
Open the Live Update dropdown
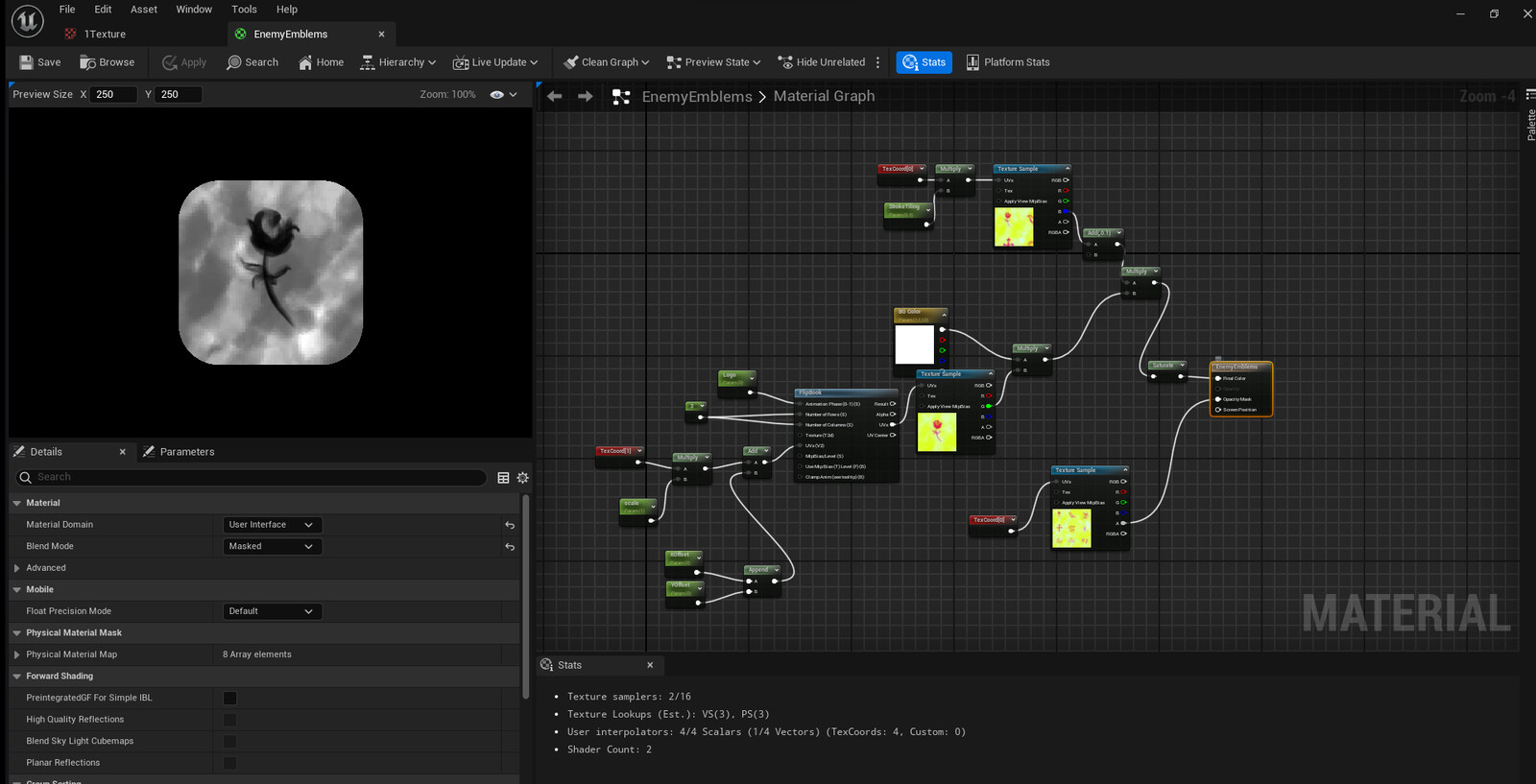coord(495,62)
